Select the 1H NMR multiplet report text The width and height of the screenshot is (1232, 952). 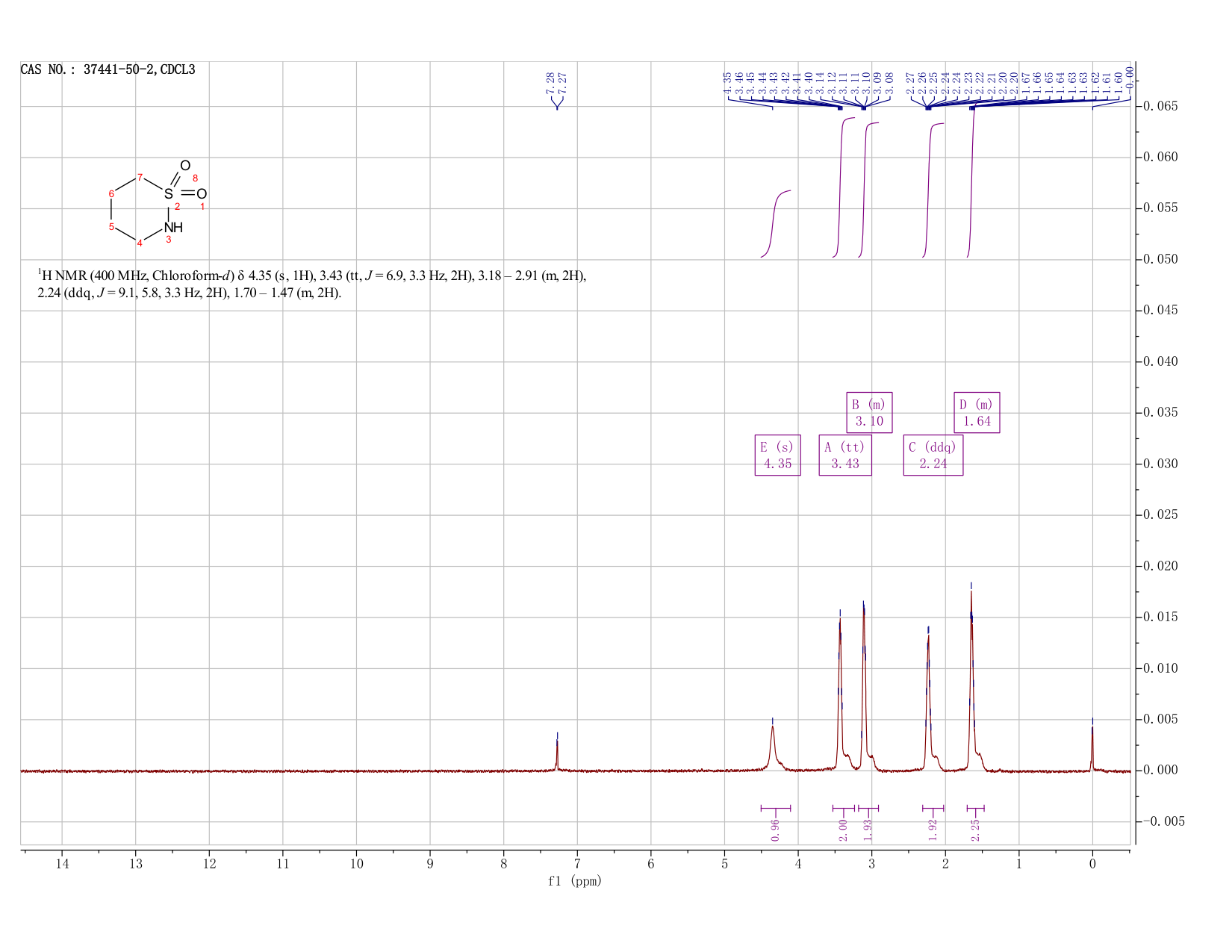tap(312, 284)
